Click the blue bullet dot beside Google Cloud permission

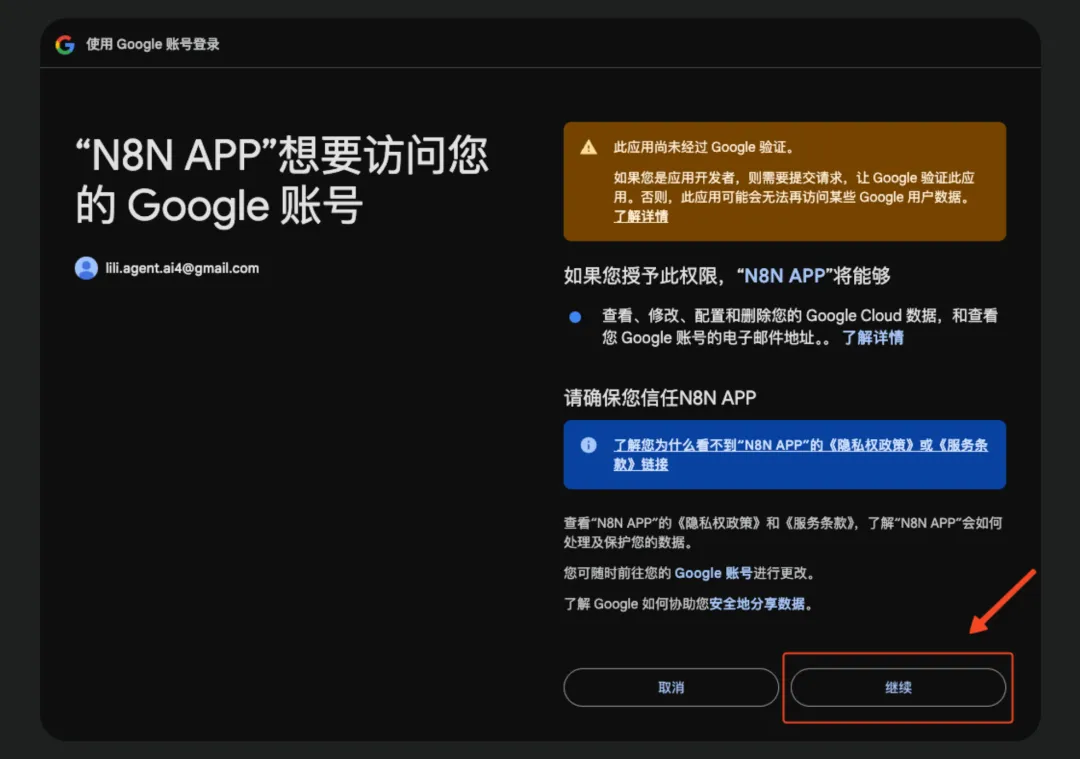coord(575,317)
